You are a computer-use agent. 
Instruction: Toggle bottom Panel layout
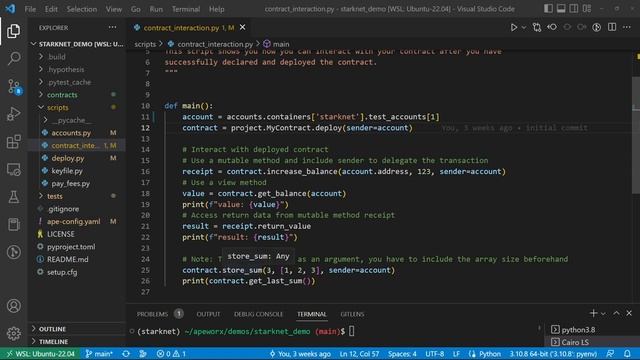[x=561, y=9]
